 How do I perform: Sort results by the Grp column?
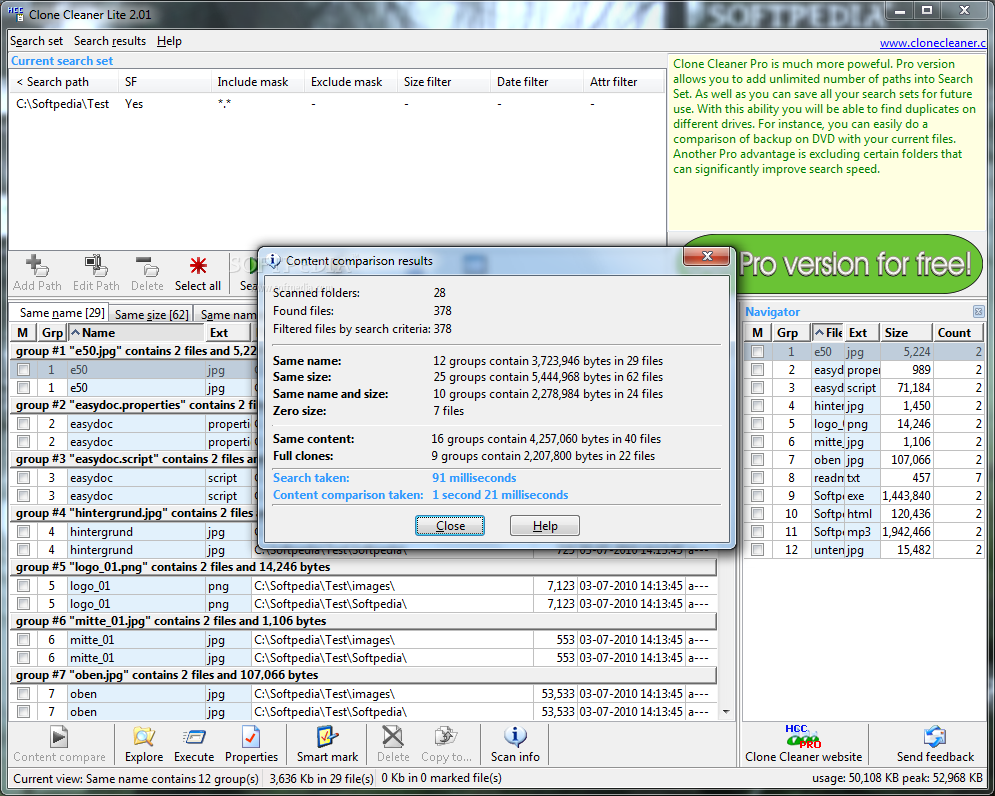[x=51, y=333]
